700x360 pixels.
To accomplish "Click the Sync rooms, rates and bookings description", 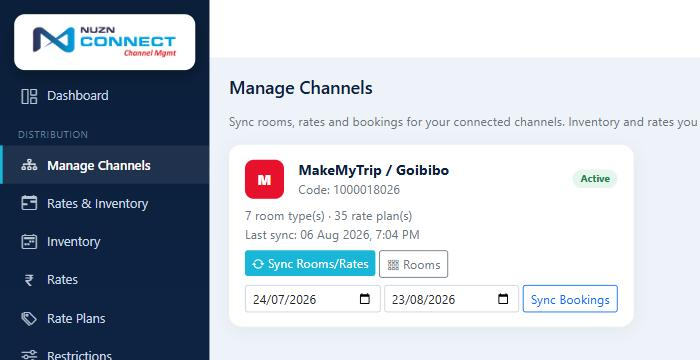I will [464, 122].
